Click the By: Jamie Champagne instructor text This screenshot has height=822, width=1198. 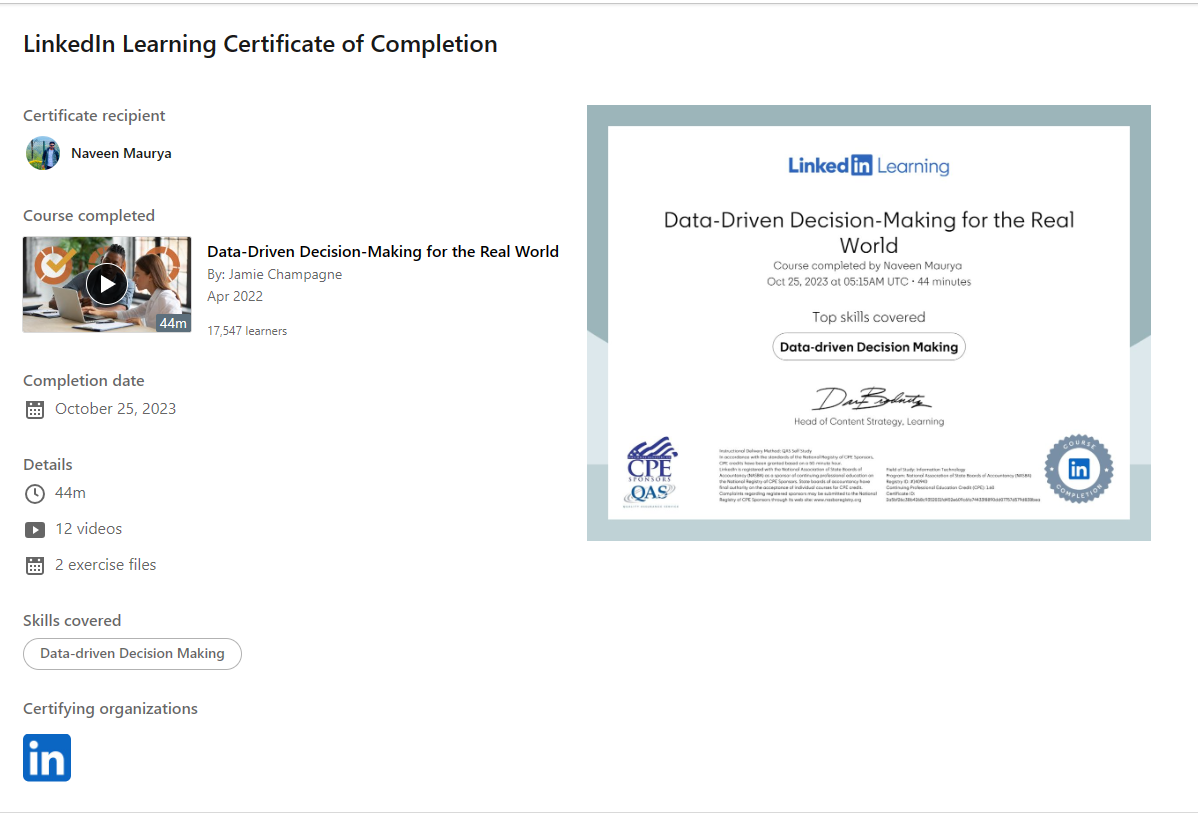click(x=274, y=274)
